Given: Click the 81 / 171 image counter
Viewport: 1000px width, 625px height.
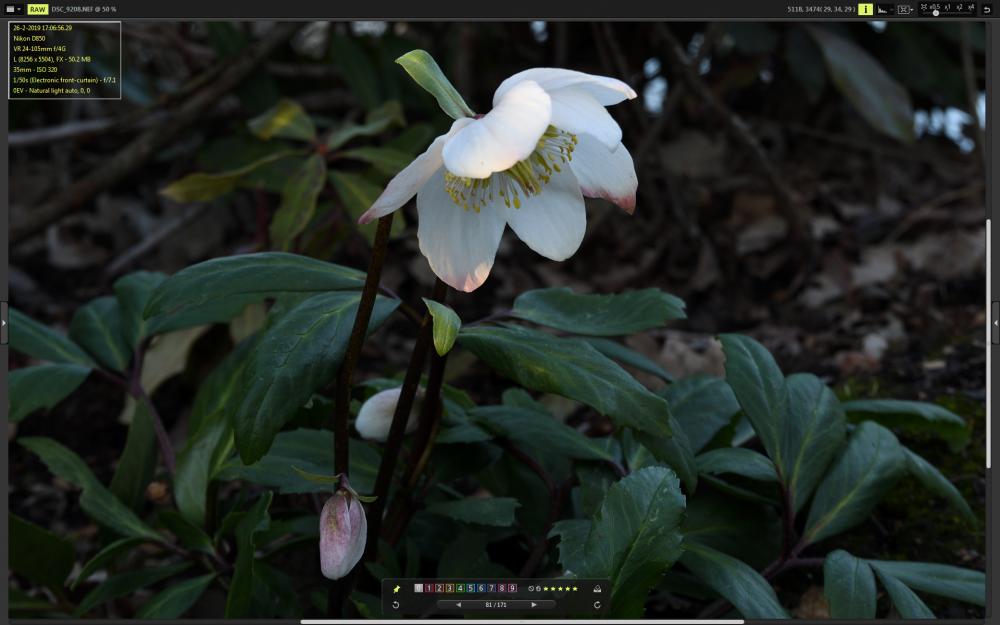Looking at the screenshot, I should [496, 605].
